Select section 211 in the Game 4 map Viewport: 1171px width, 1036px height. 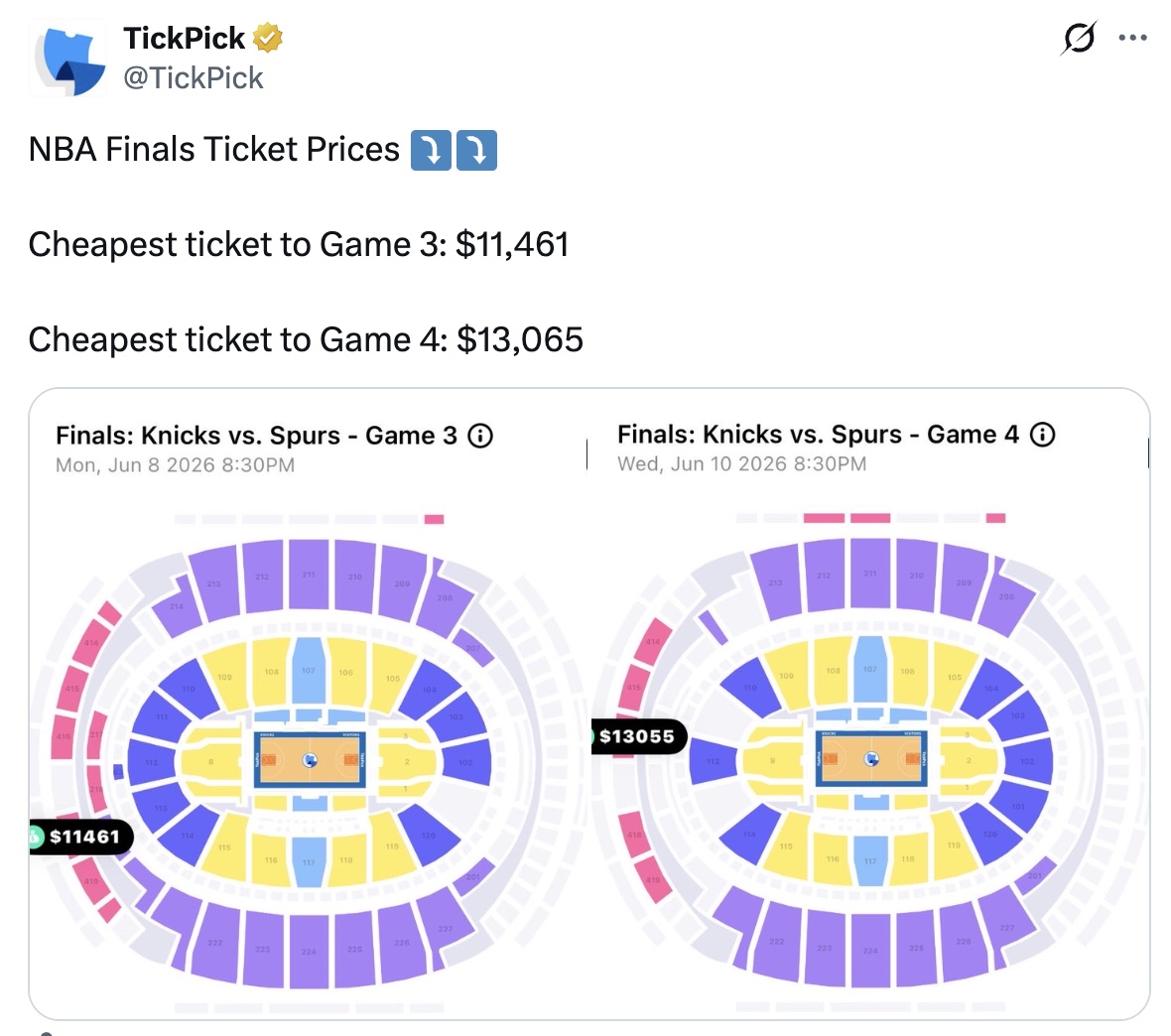[870, 573]
